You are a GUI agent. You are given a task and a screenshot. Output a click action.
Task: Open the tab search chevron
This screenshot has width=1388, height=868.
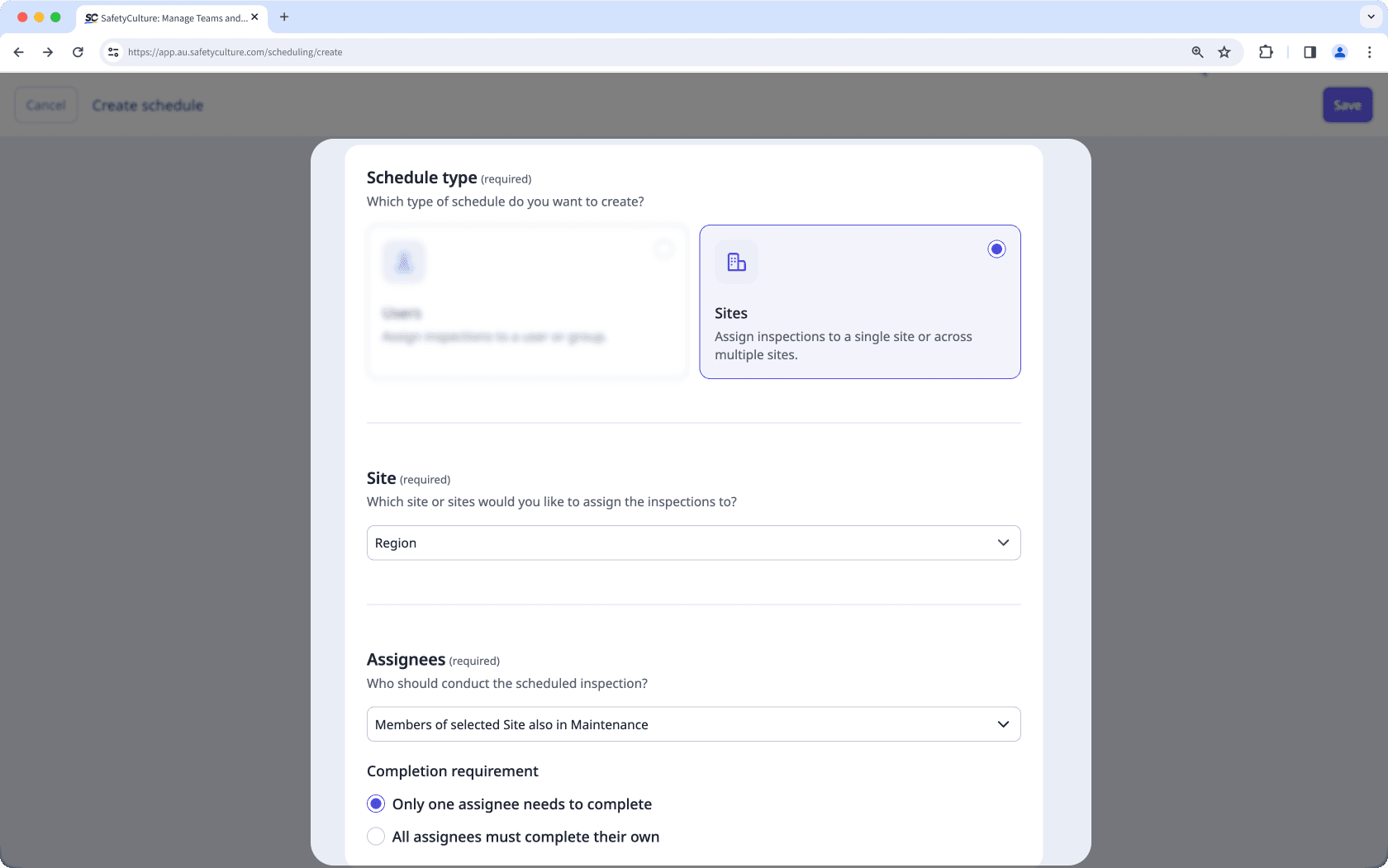[x=1370, y=17]
